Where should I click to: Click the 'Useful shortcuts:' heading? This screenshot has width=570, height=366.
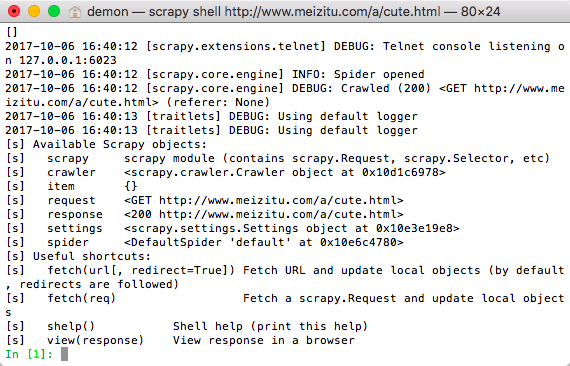tap(92, 256)
